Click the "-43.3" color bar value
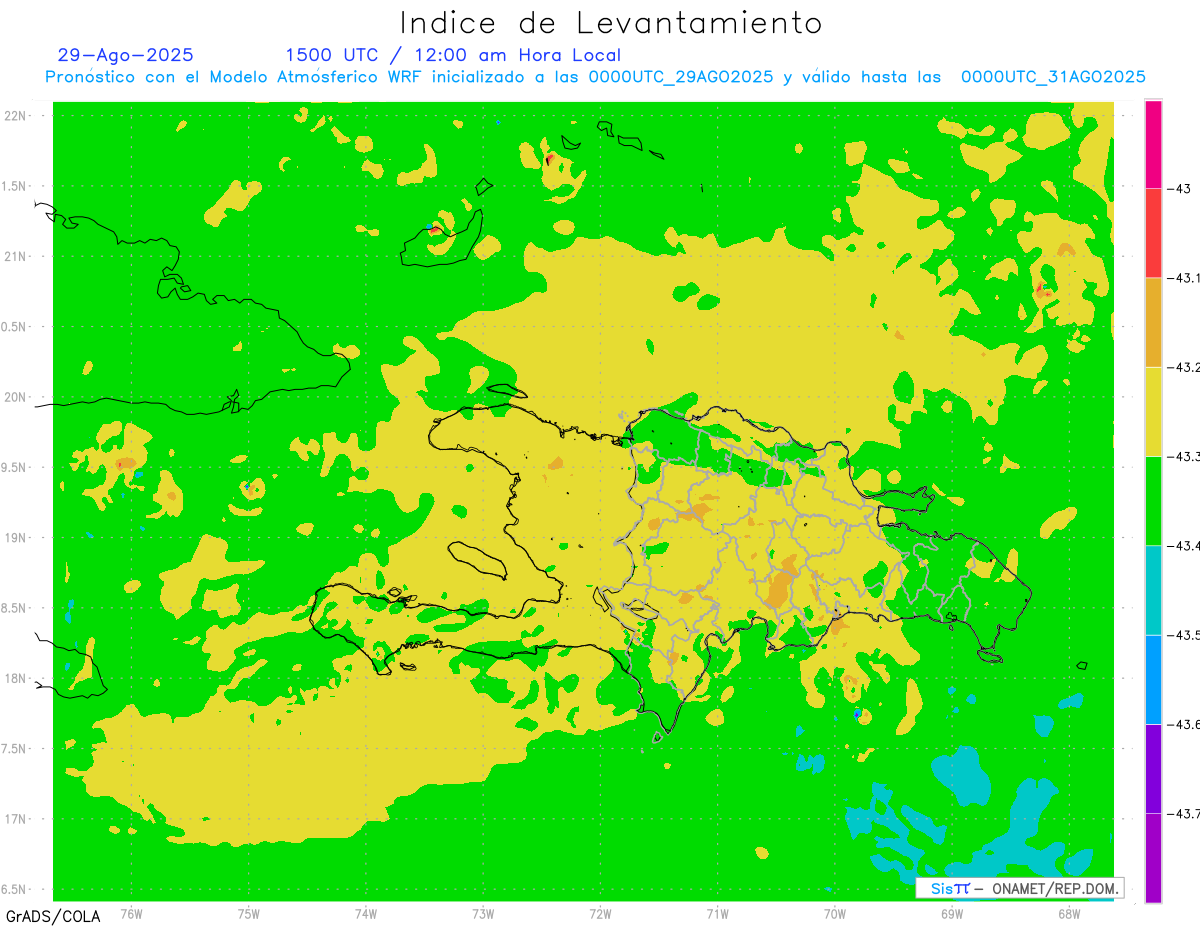 tap(1184, 456)
